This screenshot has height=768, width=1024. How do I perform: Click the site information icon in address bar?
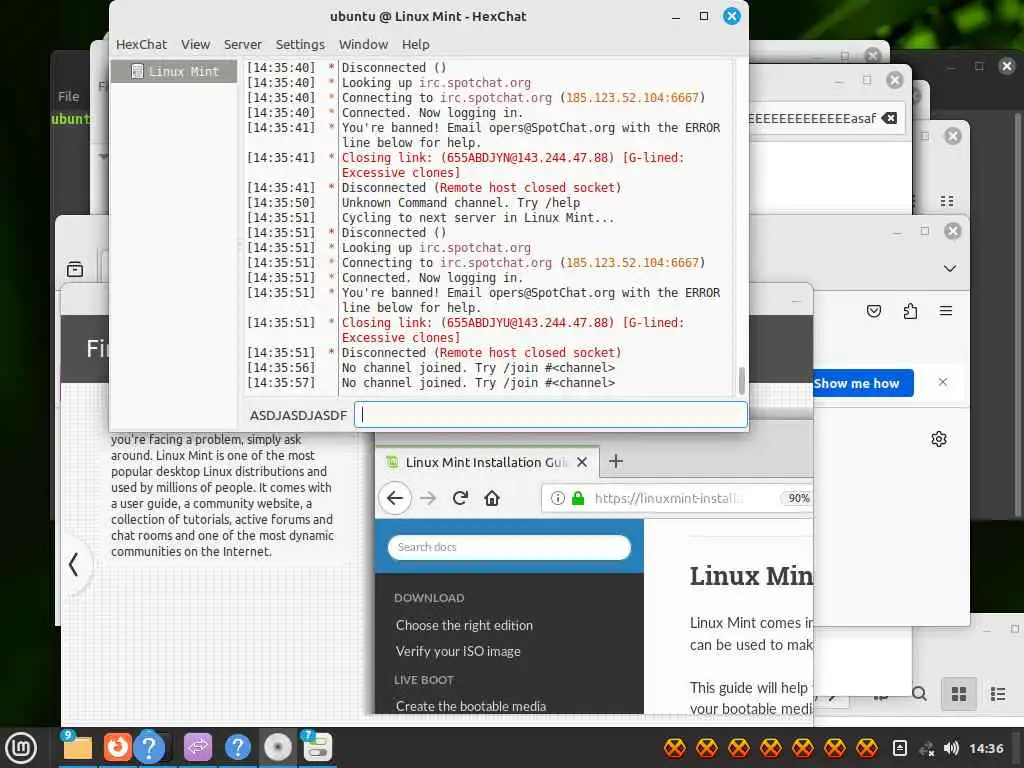point(557,498)
